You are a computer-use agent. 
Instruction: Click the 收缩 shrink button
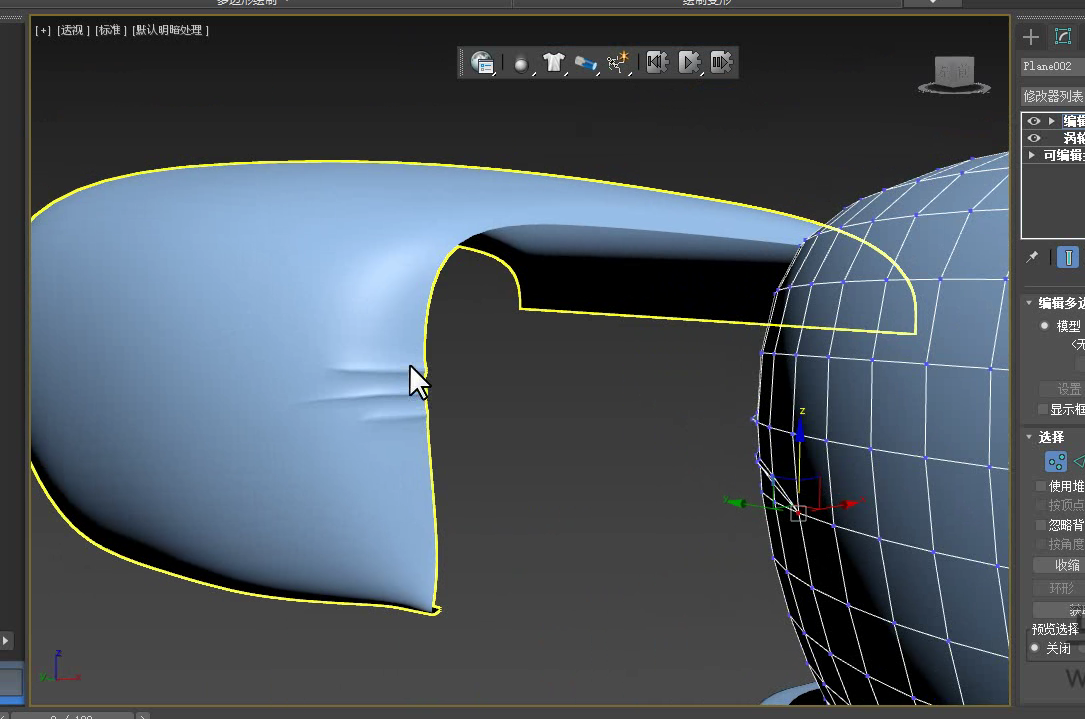[1059, 565]
